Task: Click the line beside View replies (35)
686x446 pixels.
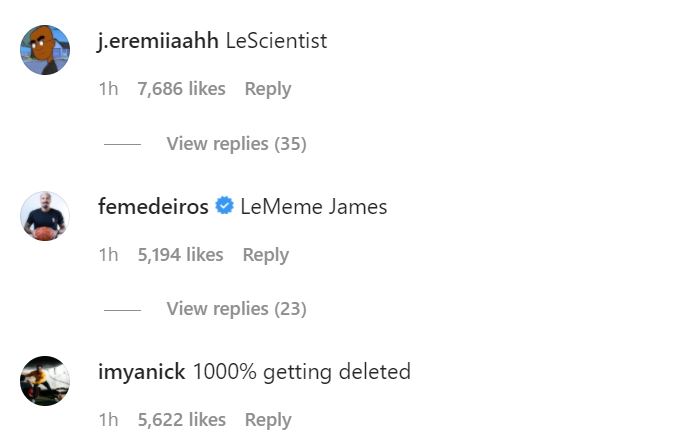Action: click(122, 144)
